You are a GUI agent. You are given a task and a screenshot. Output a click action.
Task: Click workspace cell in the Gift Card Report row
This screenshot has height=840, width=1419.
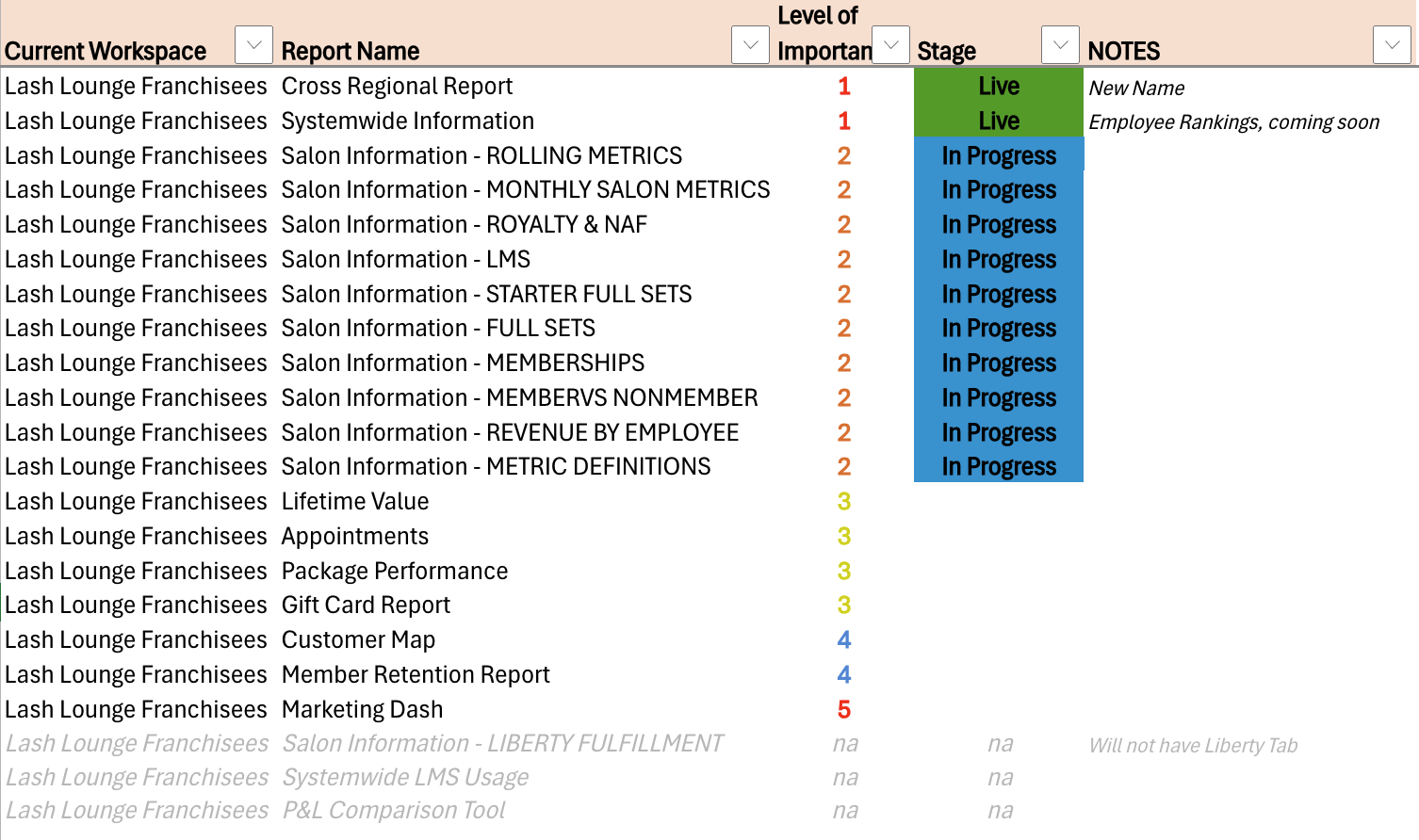(137, 606)
